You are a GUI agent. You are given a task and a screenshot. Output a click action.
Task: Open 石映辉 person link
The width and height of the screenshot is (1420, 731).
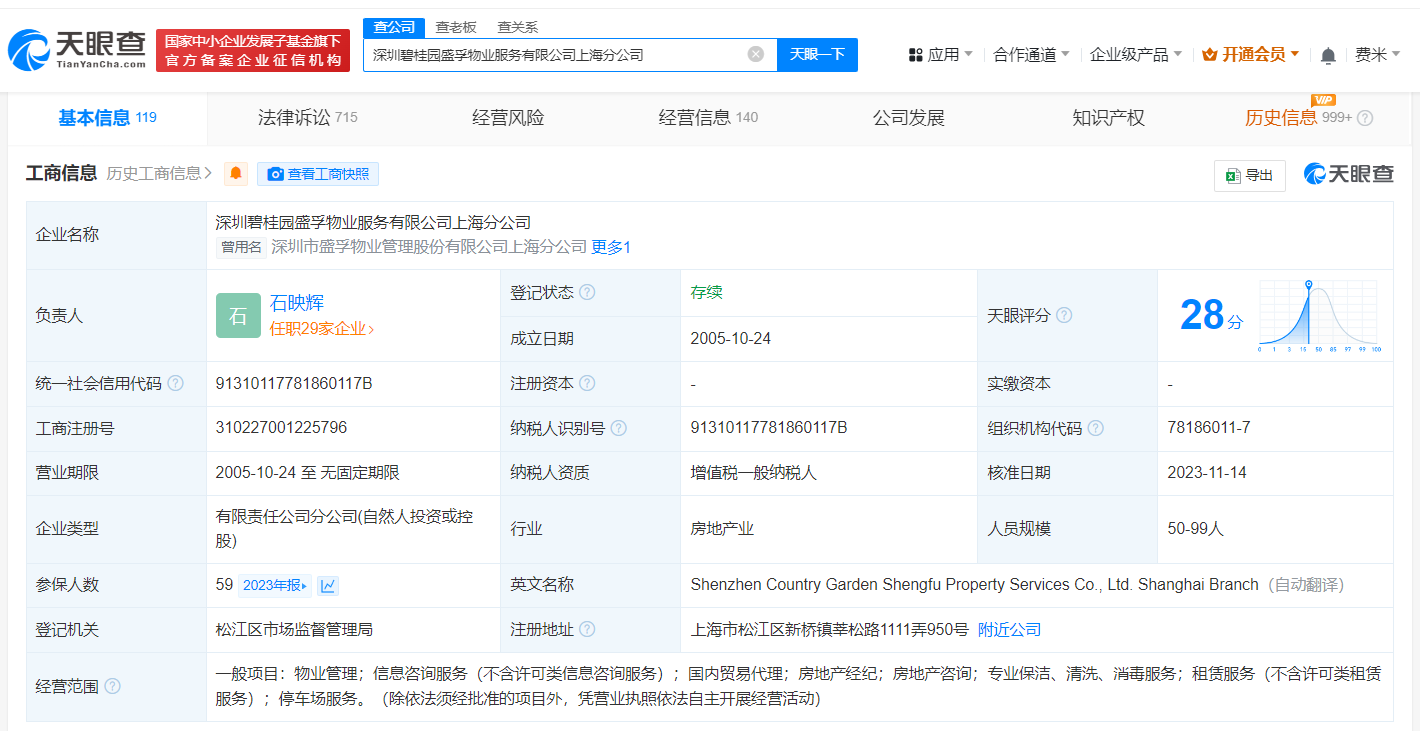point(297,303)
